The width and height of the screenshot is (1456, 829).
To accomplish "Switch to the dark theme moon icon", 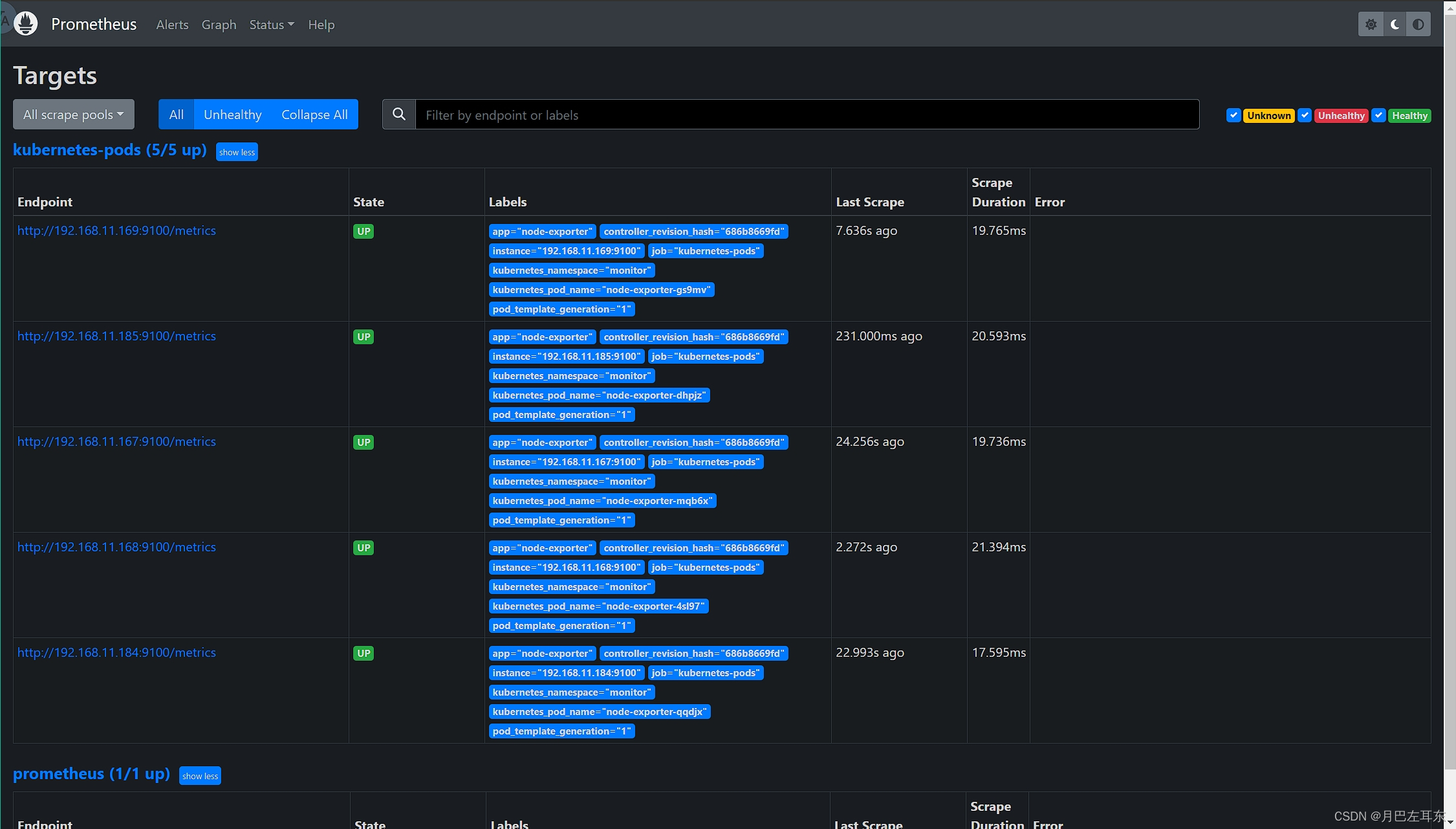I will tap(1395, 25).
